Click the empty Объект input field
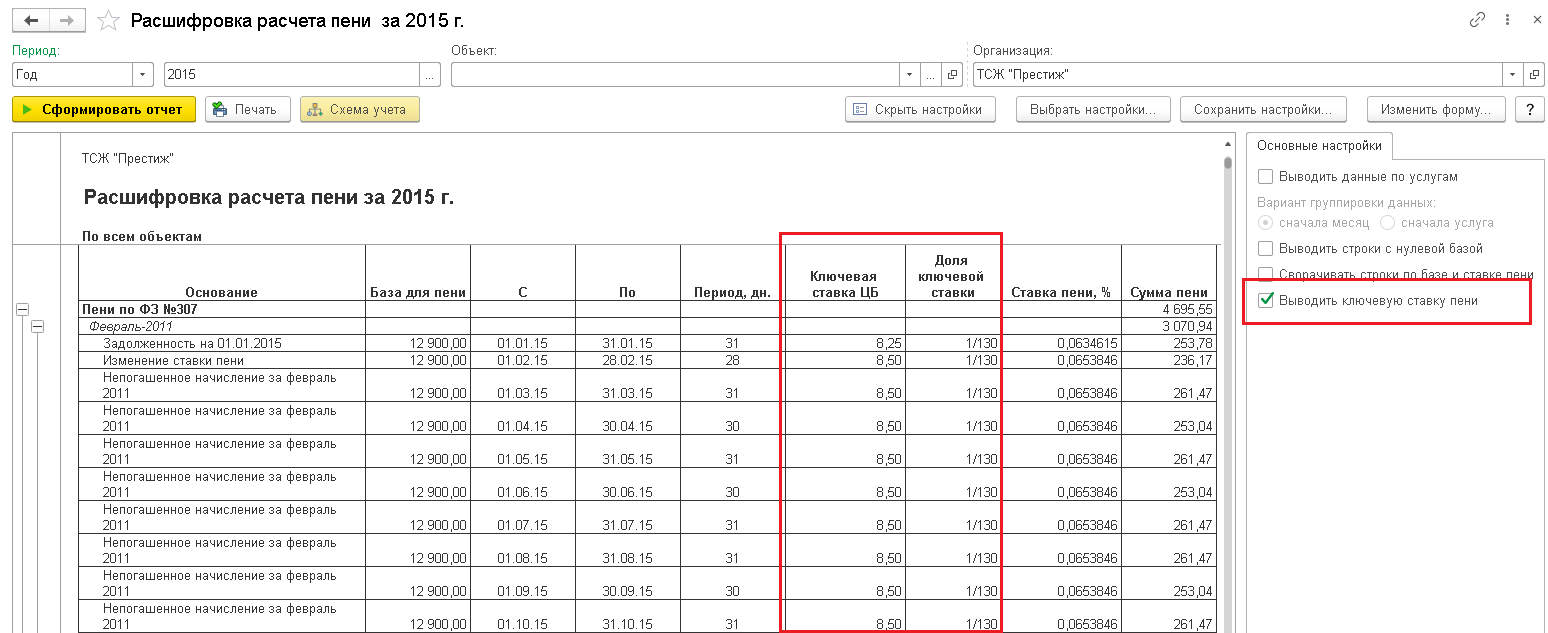Viewport: 1548px width, 633px height. [x=675, y=75]
